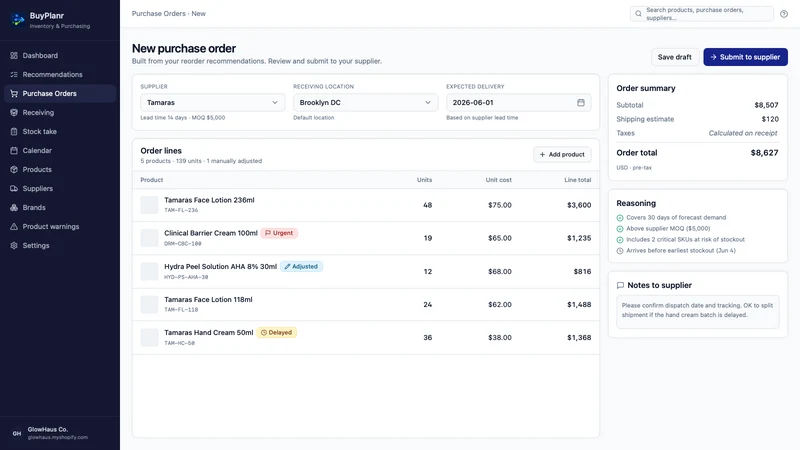Click product name Tamaras Face Lotion 118ml

(x=208, y=299)
